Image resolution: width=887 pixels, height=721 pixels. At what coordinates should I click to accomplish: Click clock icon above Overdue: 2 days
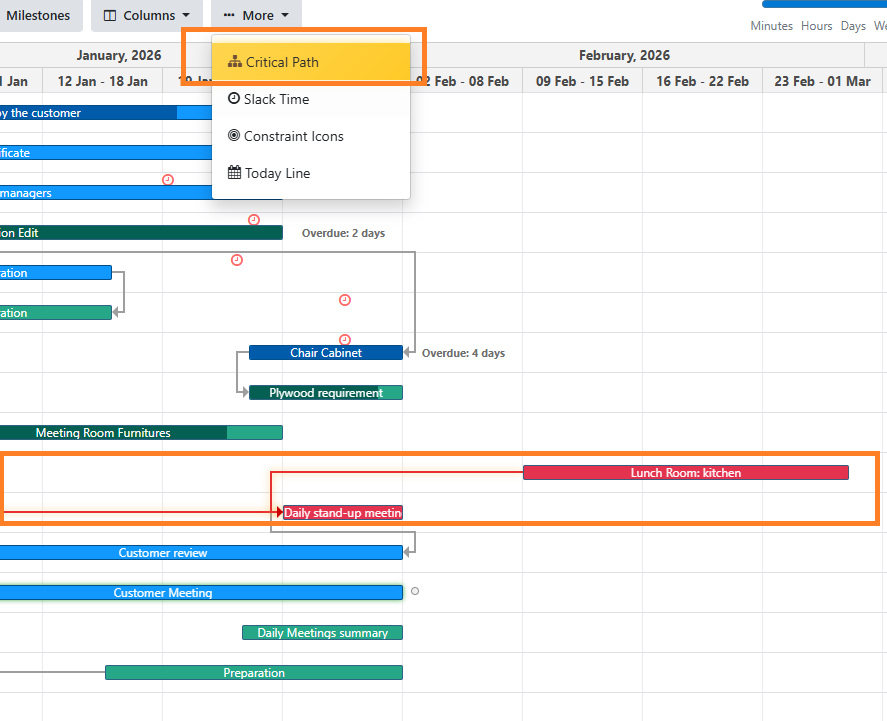pos(254,220)
